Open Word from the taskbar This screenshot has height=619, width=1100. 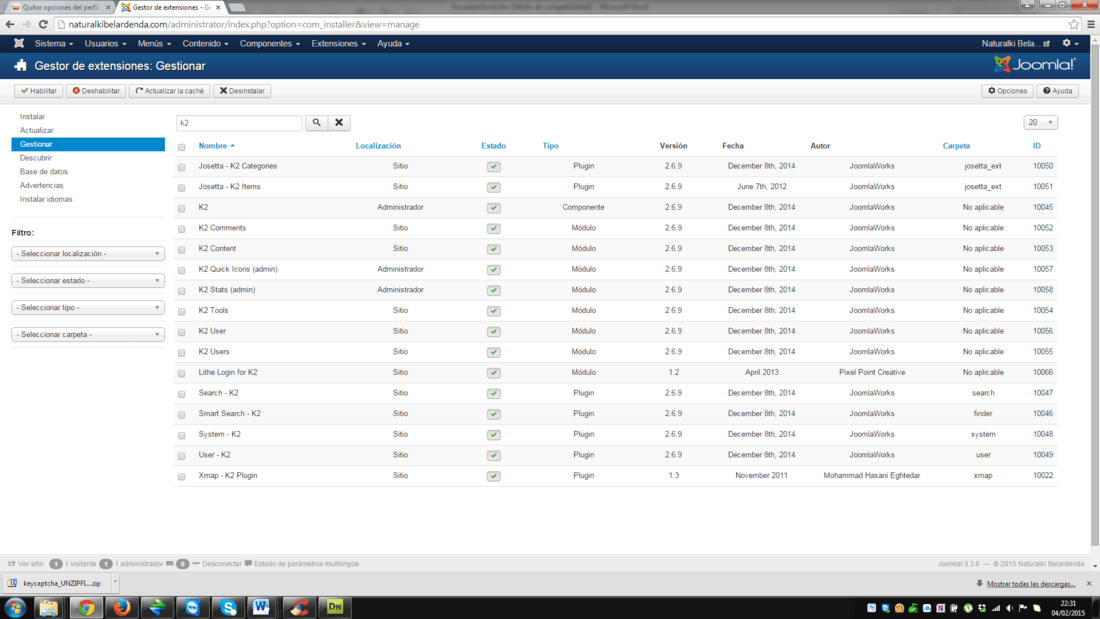[x=262, y=607]
